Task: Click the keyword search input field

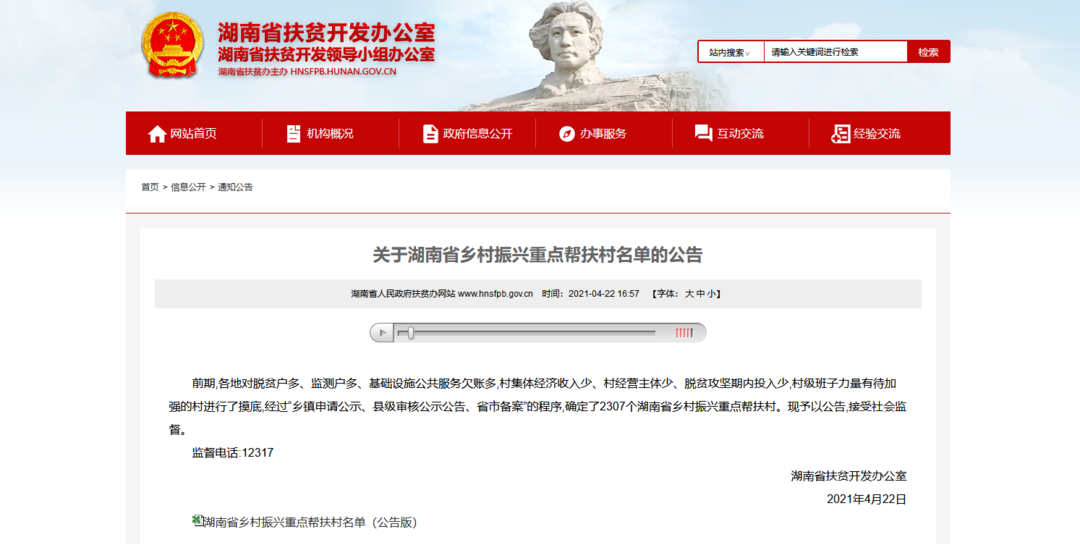Action: point(836,52)
